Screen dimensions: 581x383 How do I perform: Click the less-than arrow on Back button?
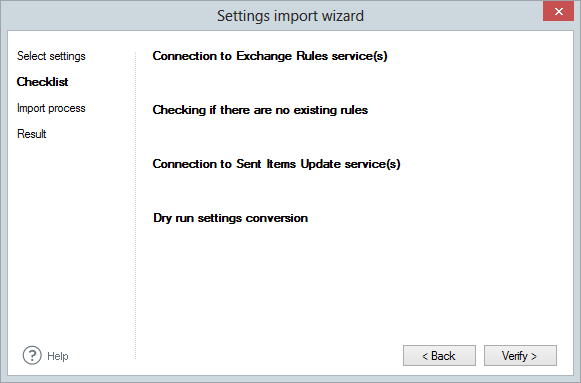[425, 356]
